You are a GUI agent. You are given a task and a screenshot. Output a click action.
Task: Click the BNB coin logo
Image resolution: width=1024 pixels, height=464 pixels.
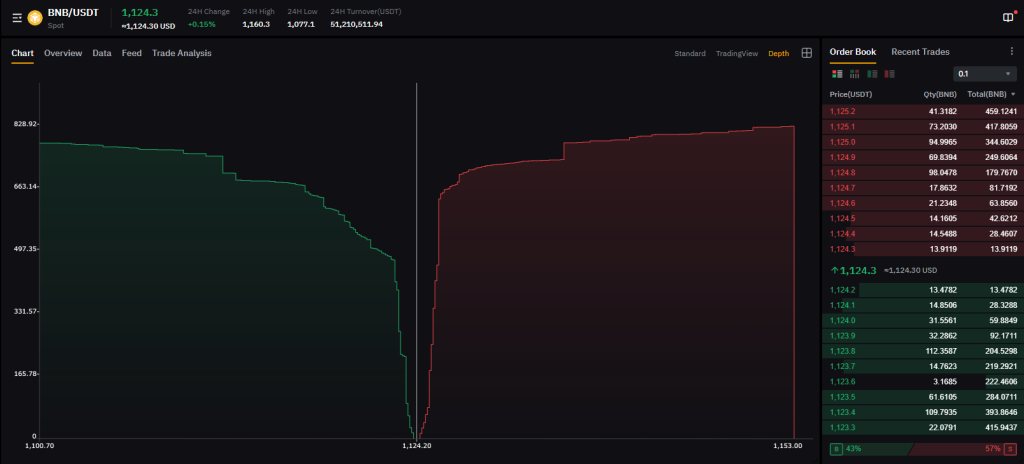point(35,18)
